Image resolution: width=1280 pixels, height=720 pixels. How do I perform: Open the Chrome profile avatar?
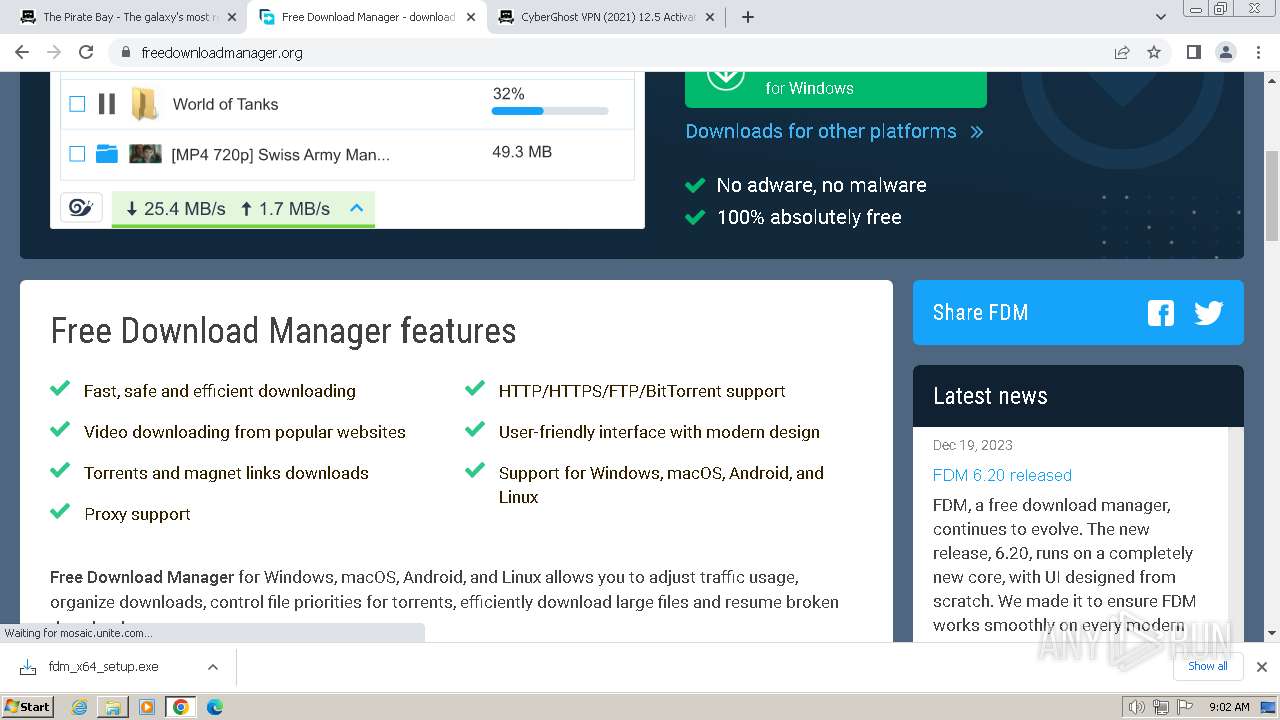point(1226,52)
